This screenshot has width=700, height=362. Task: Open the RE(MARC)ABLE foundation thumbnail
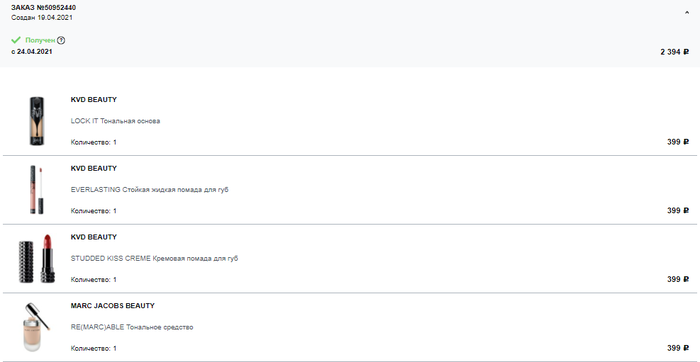point(37,327)
